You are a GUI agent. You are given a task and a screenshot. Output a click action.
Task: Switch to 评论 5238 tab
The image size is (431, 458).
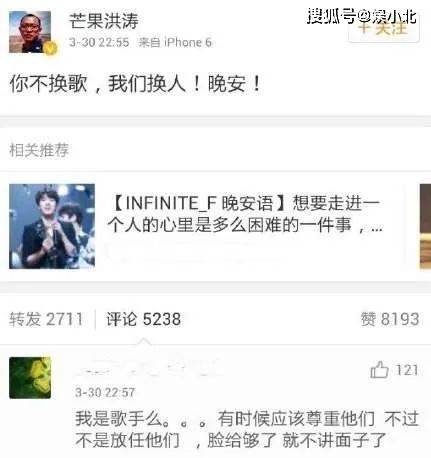pos(144,319)
